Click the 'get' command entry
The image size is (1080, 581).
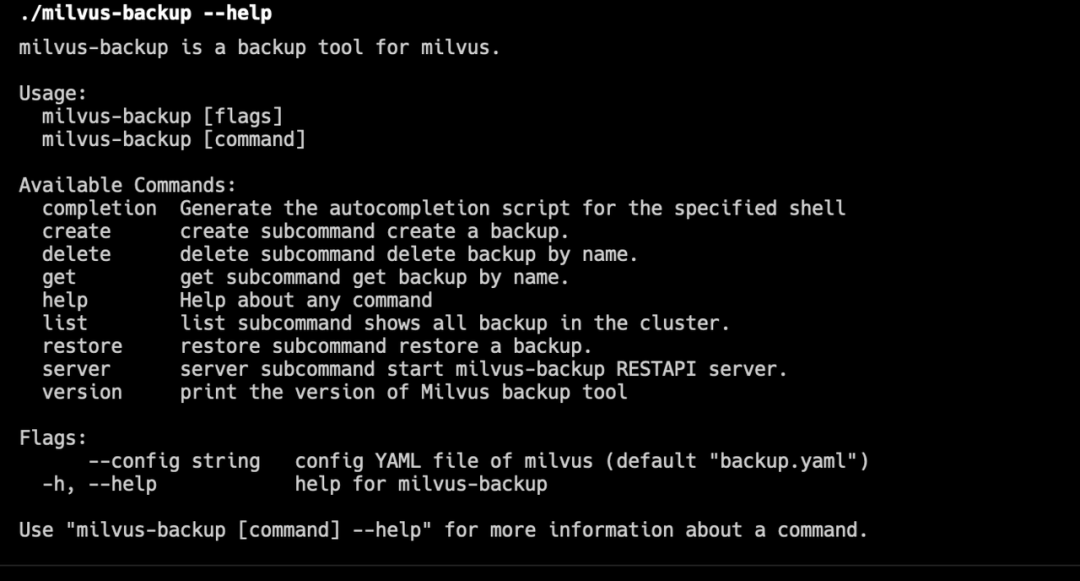point(59,277)
